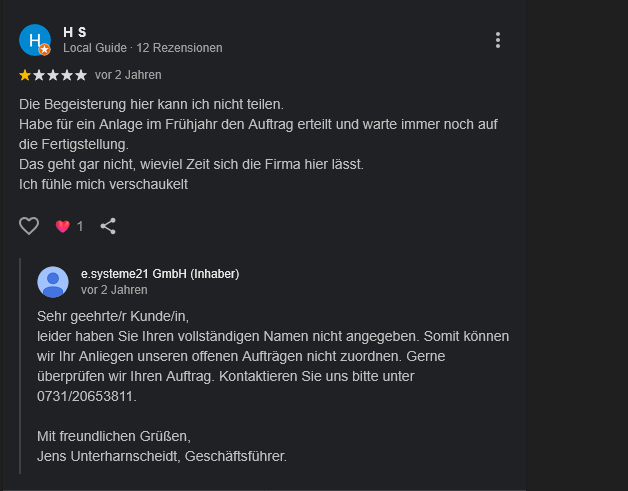Like the review with the outlined heart
Viewport: 628px width, 491px height.
click(x=29, y=226)
